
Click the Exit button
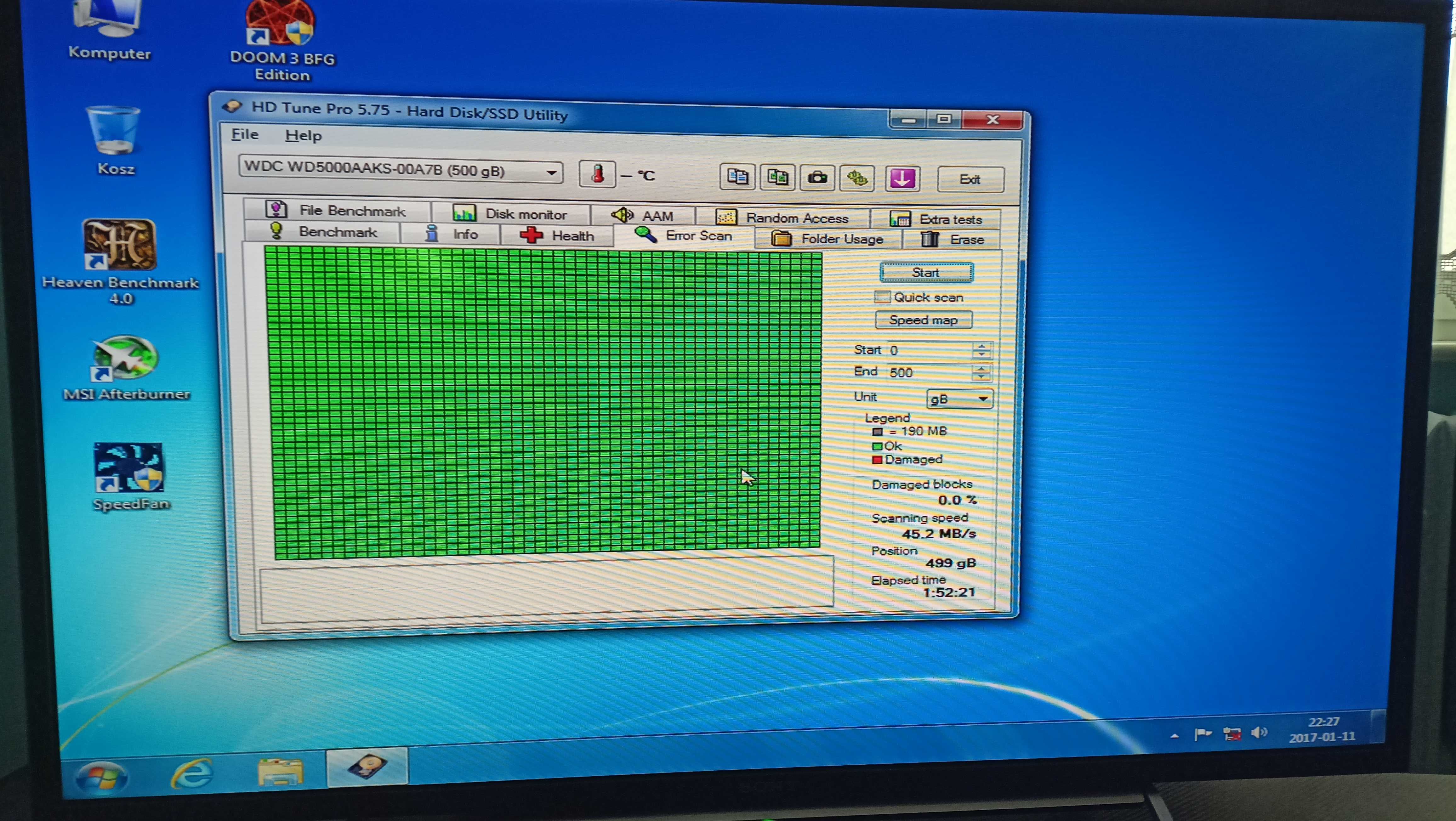tap(970, 180)
